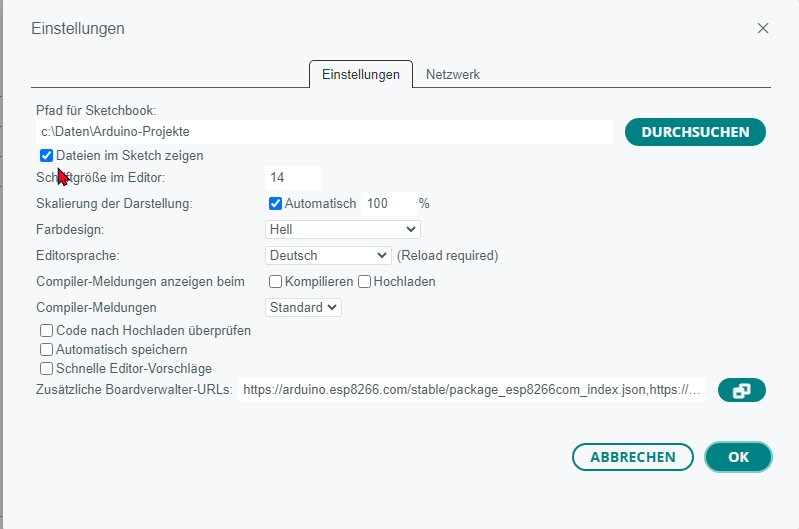
Task: Expand the Editorsprache dropdown set to Deutsch
Action: click(x=329, y=256)
